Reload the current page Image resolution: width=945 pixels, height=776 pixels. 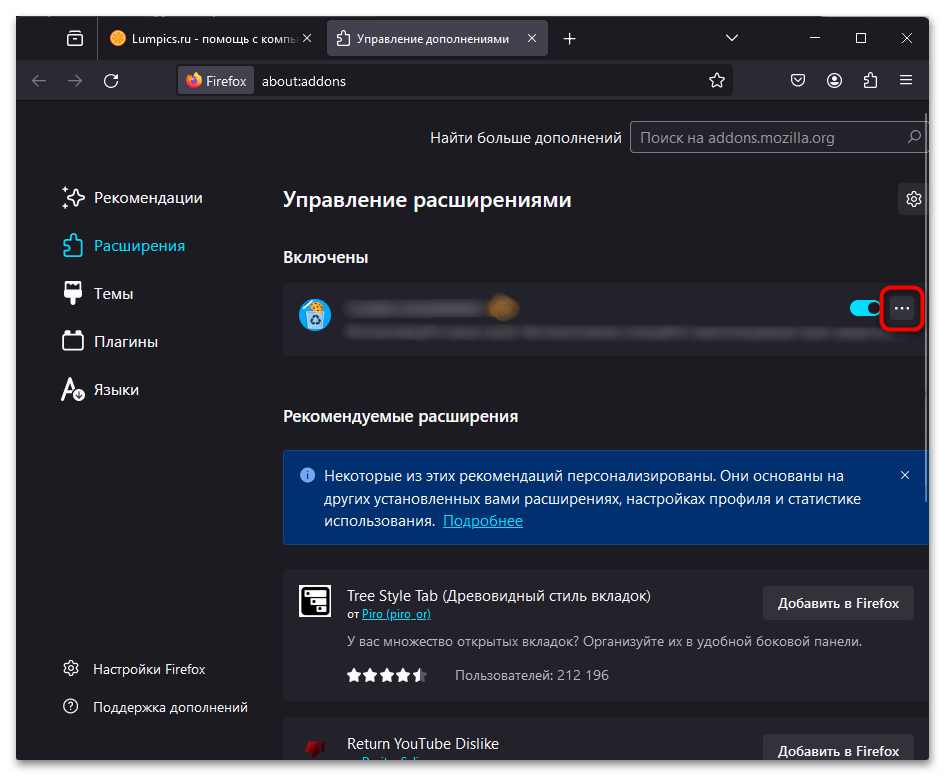click(x=111, y=81)
